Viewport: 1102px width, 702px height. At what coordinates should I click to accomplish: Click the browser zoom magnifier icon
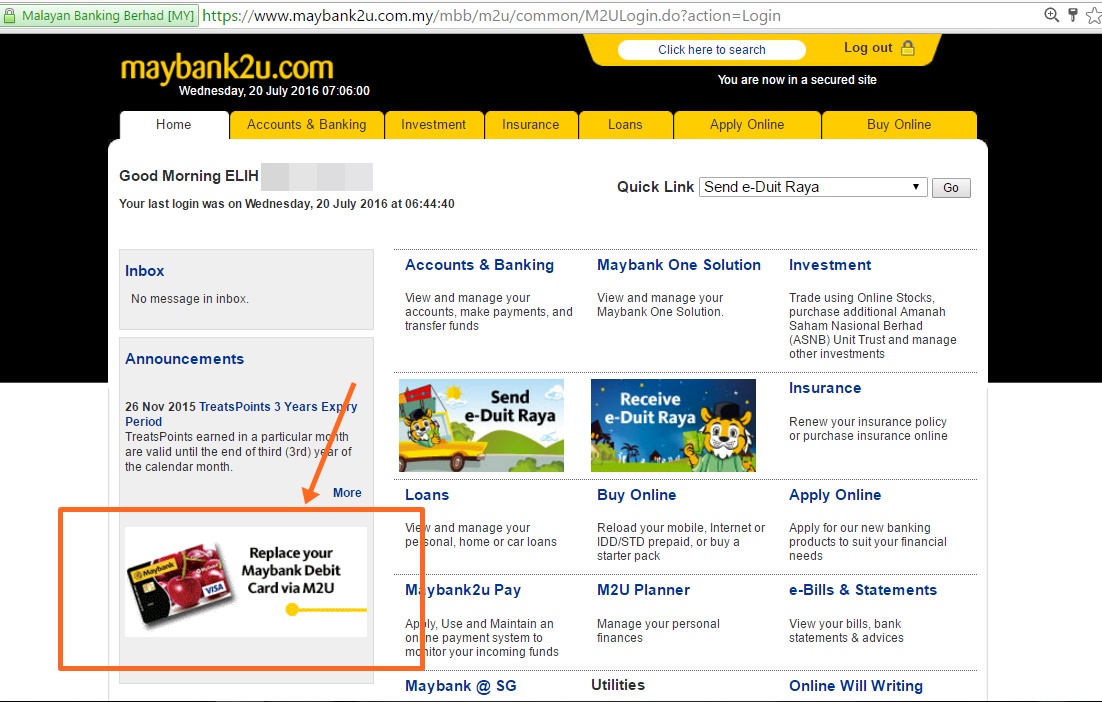[x=1051, y=15]
